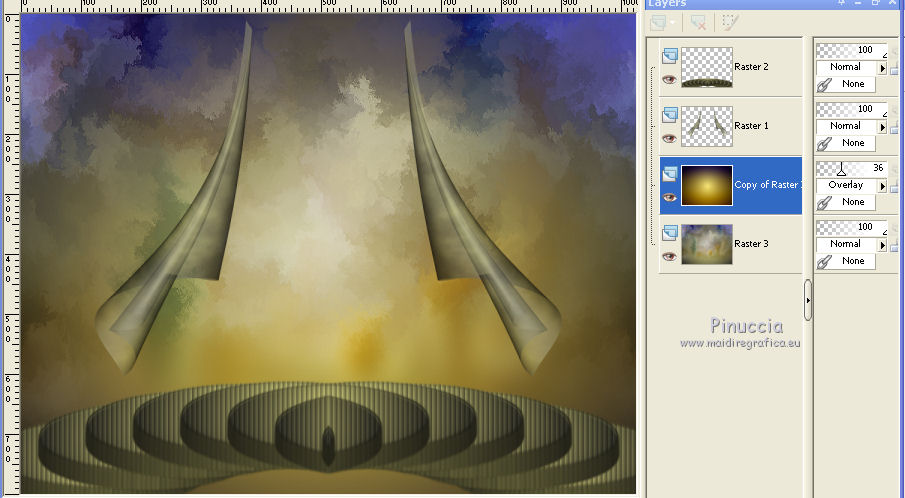
Task: Click the Copy of Raster opacity slider handle
Action: pos(842,170)
